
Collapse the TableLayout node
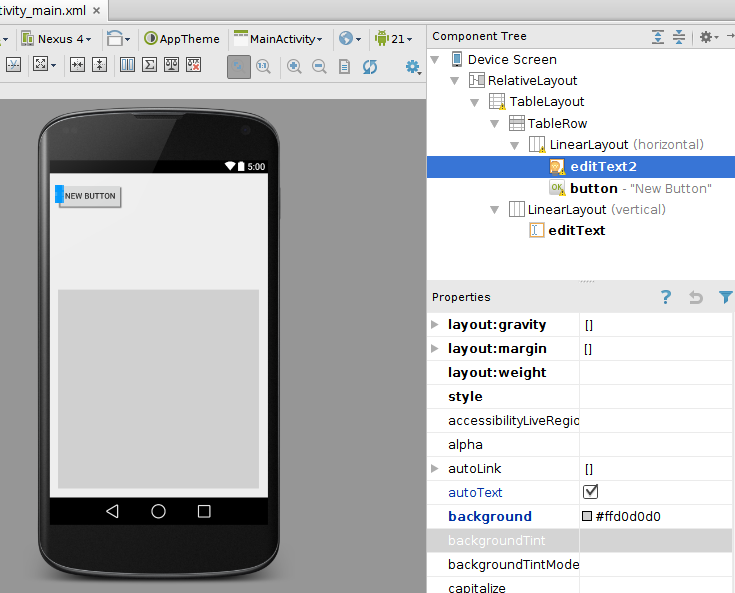coord(475,102)
